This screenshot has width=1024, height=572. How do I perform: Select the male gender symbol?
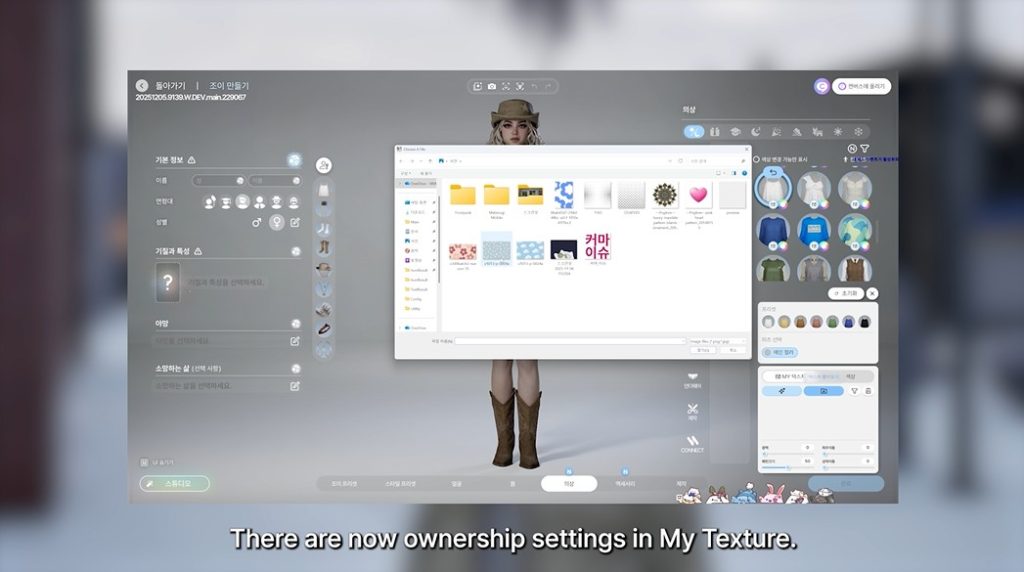(x=257, y=223)
